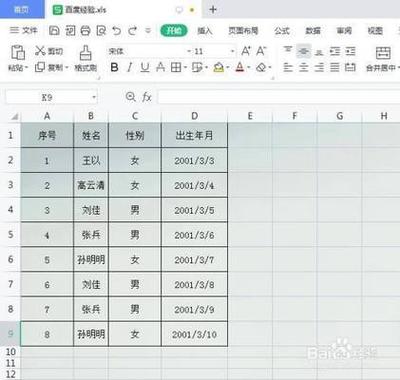Click the Print icon in quick toolbar

pyautogui.click(x=86, y=31)
